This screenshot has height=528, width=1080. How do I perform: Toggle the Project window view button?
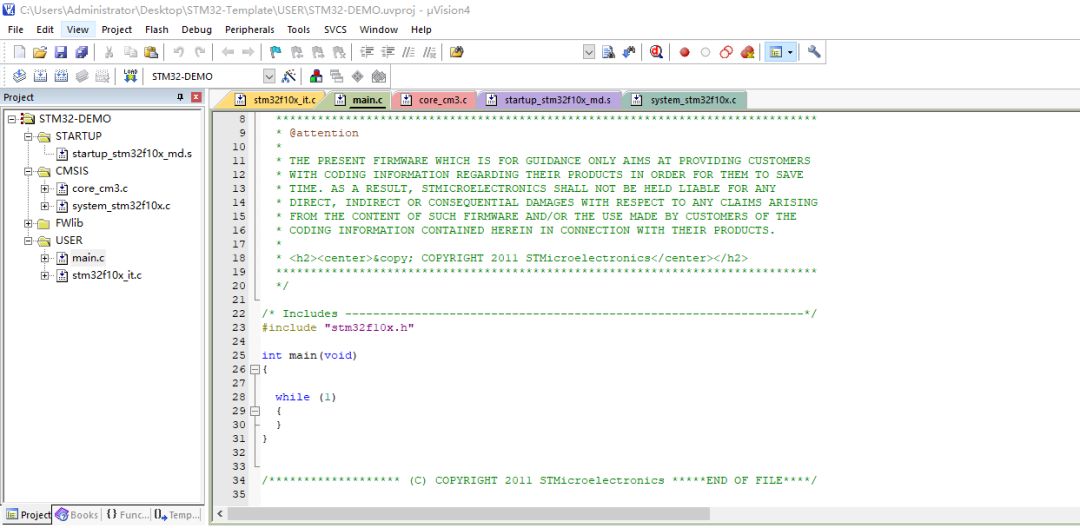pos(776,52)
